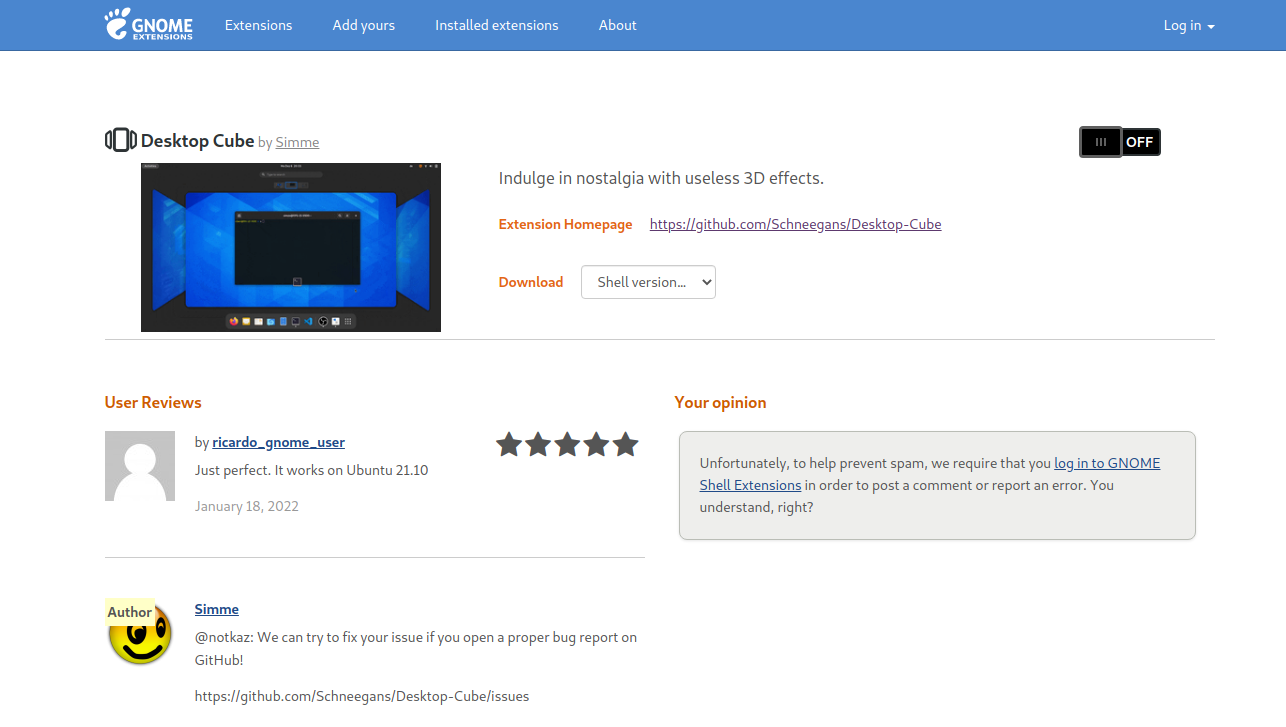This screenshot has width=1286, height=727.
Task: Click the Desktop Cube extension icon
Action: pyautogui.click(x=120, y=140)
